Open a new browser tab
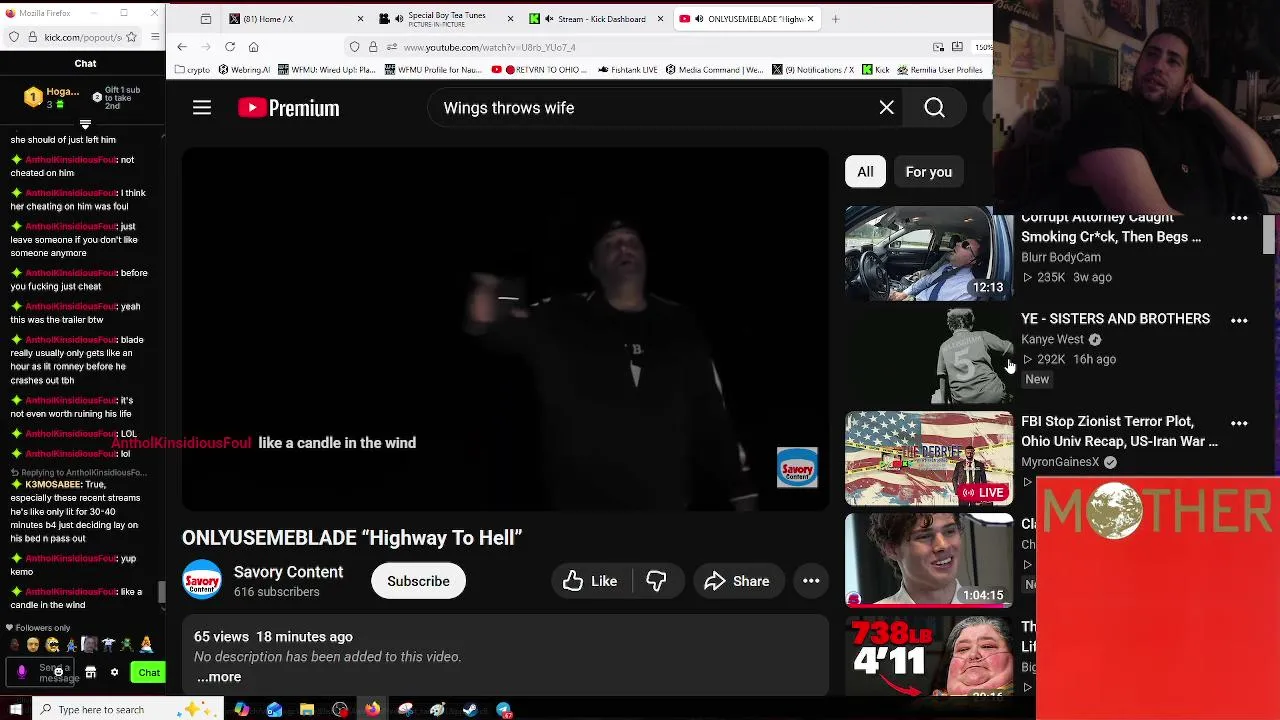The height and width of the screenshot is (720, 1280). (x=836, y=19)
